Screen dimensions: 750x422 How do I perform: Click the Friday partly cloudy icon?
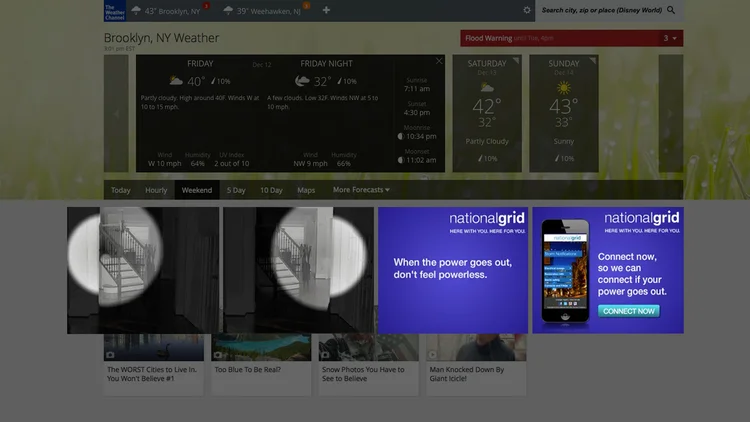click(176, 80)
